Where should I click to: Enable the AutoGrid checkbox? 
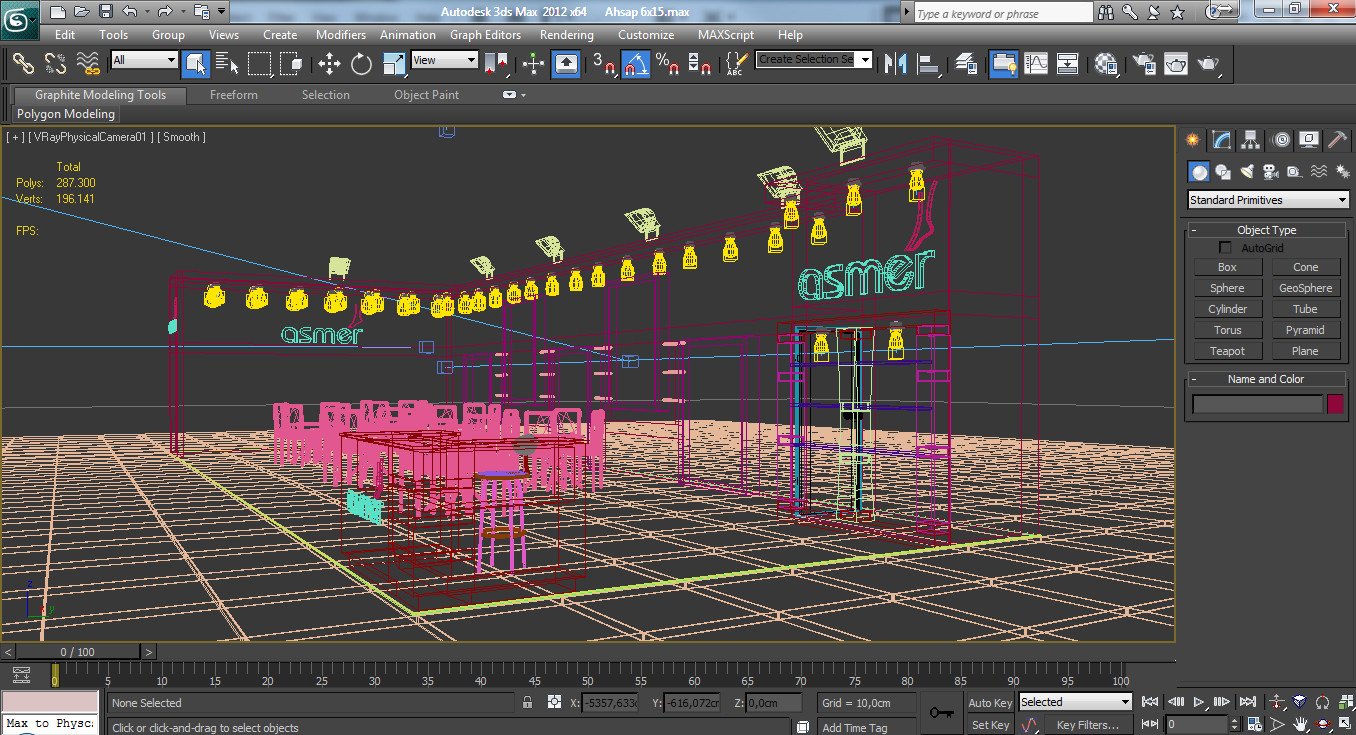point(1224,247)
